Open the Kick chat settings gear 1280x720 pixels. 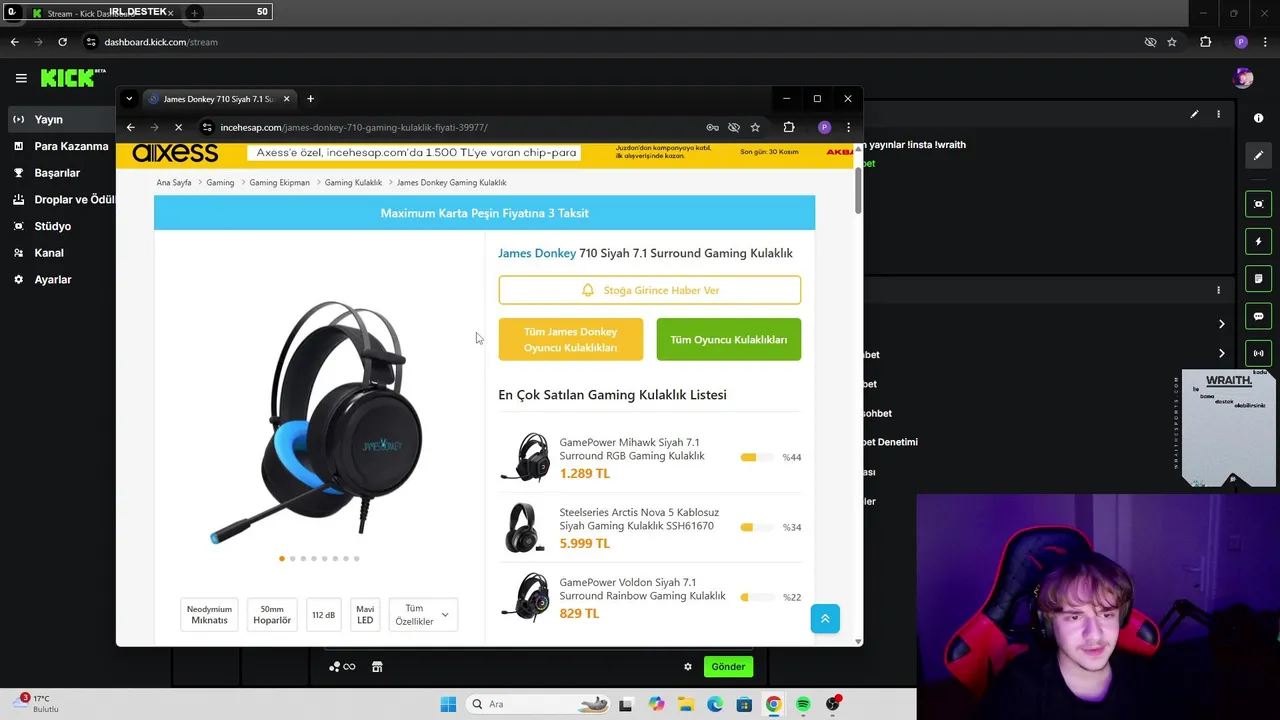tap(688, 667)
